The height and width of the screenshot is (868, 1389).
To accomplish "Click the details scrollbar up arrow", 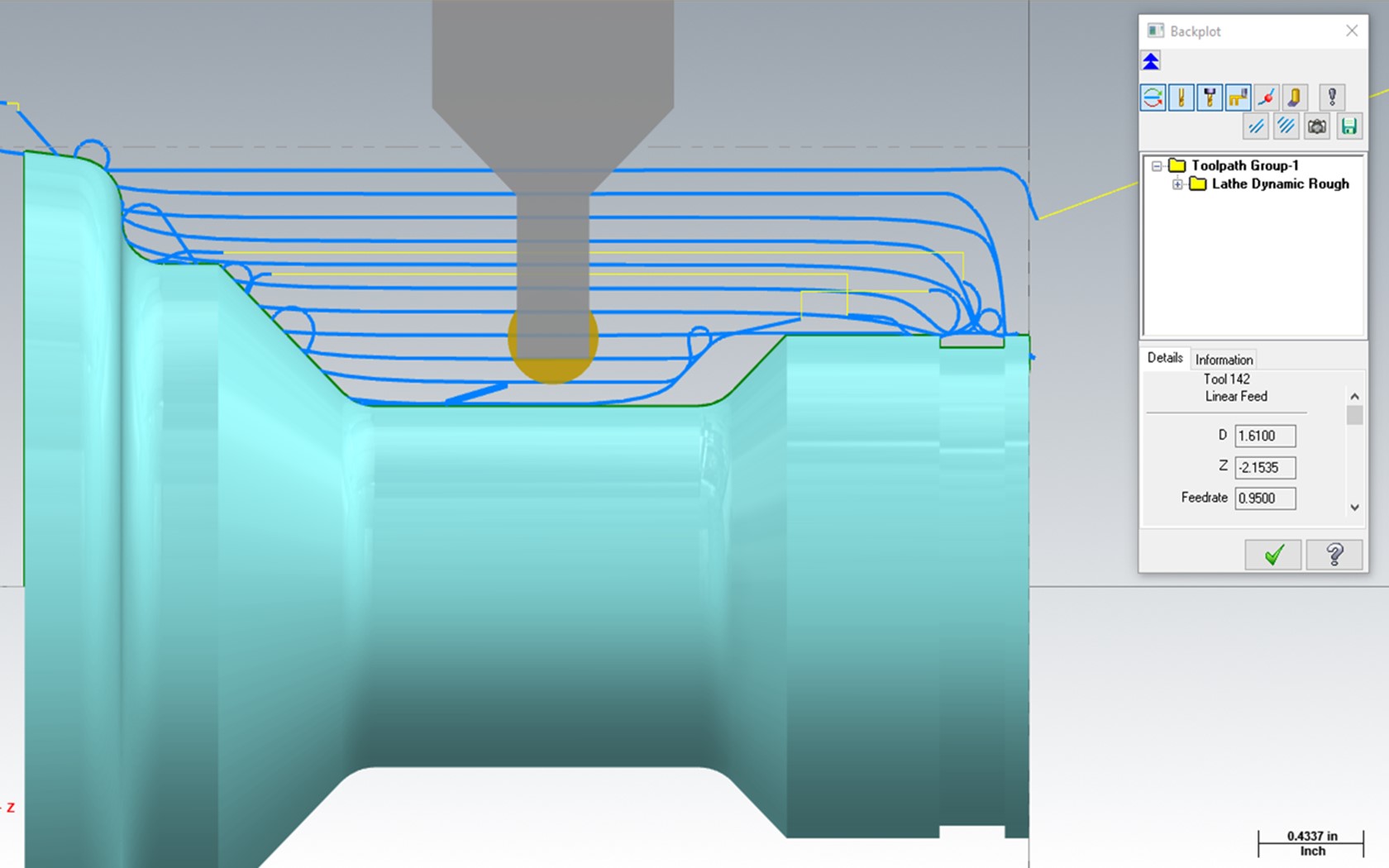I will (1354, 397).
